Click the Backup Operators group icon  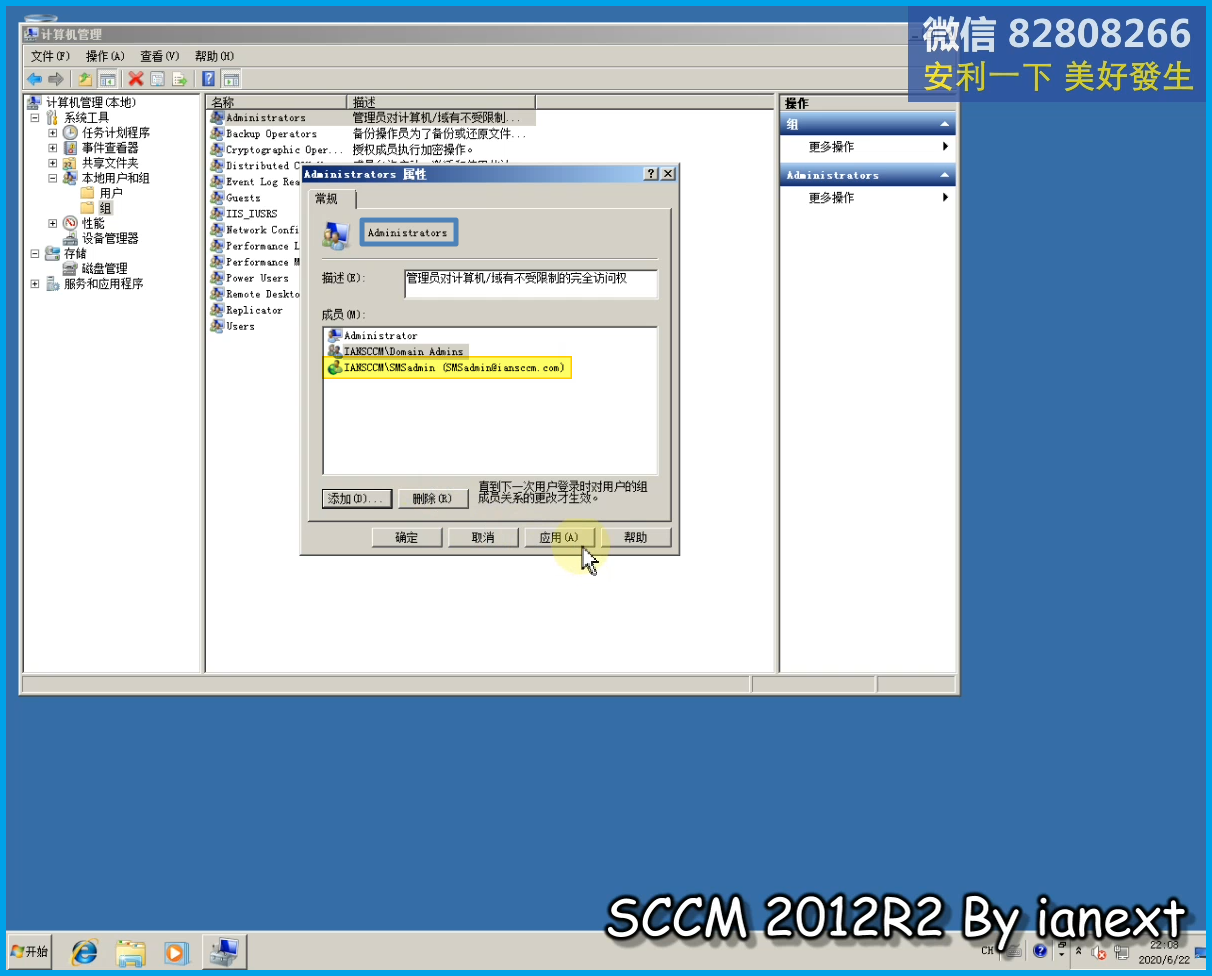[x=217, y=133]
